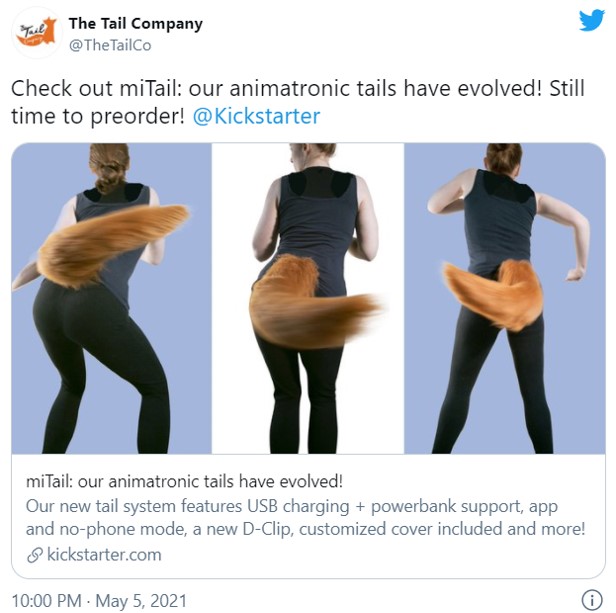Click the chain link icon beside kickstarter.com

(x=35, y=555)
